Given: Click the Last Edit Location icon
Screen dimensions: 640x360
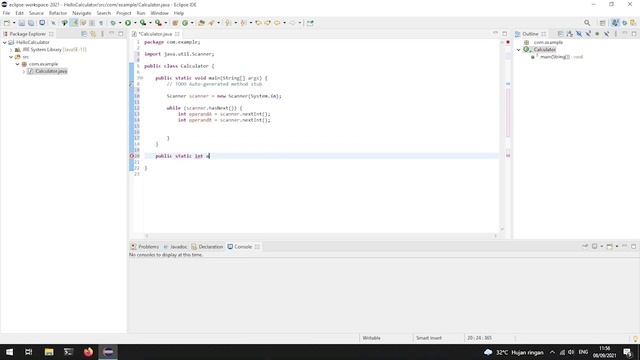Looking at the screenshot, I should click(258, 23).
